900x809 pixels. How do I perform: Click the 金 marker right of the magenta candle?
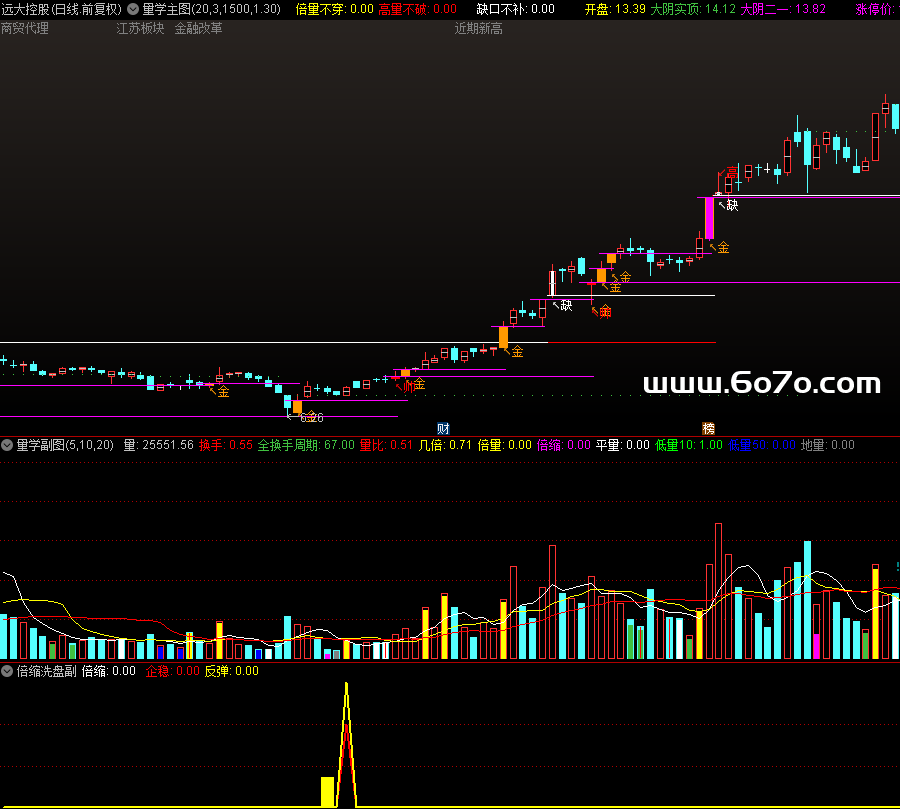pos(722,247)
